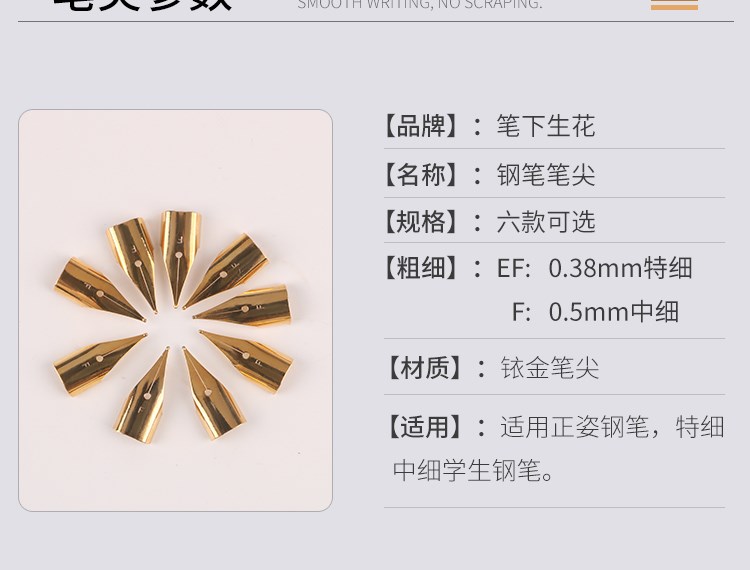
Task: Click the rightmost nib in the photo
Action: click(242, 306)
